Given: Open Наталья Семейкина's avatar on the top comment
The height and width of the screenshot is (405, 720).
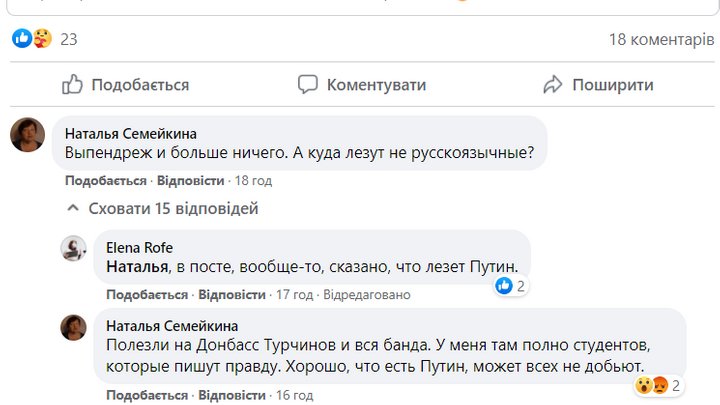Looking at the screenshot, I should coord(28,134).
